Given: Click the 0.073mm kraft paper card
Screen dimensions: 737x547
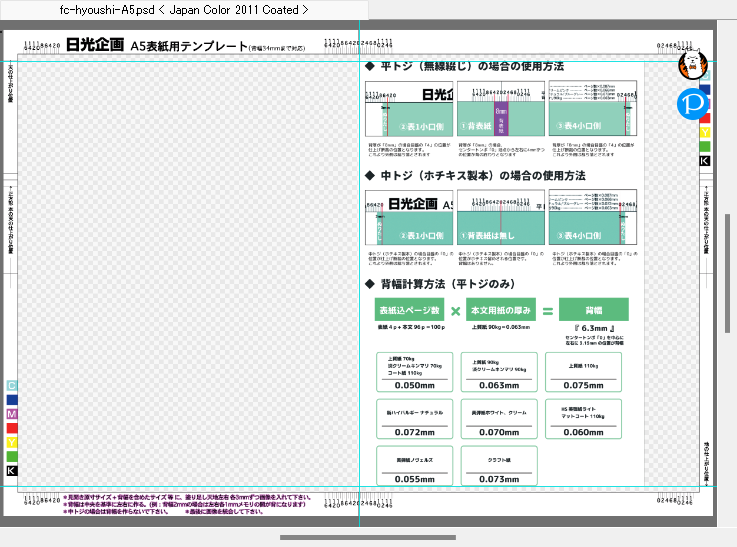Looking at the screenshot, I should [x=499, y=466].
